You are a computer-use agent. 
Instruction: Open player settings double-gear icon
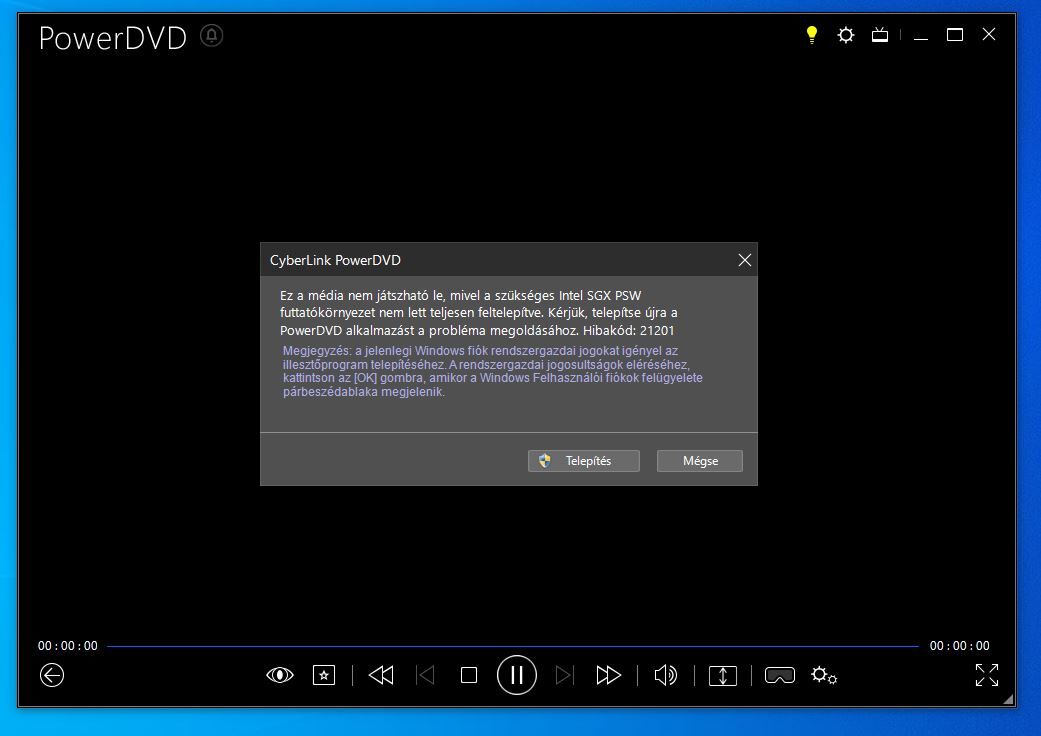tap(823, 675)
